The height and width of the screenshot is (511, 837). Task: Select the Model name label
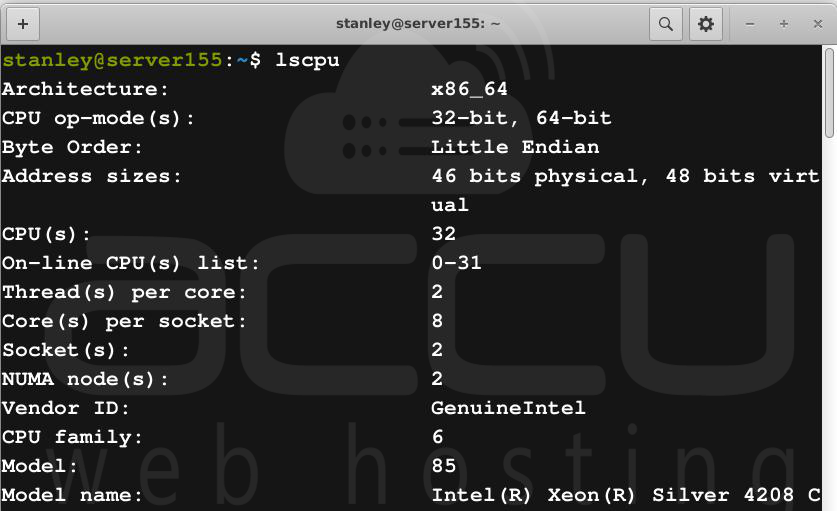(x=73, y=495)
